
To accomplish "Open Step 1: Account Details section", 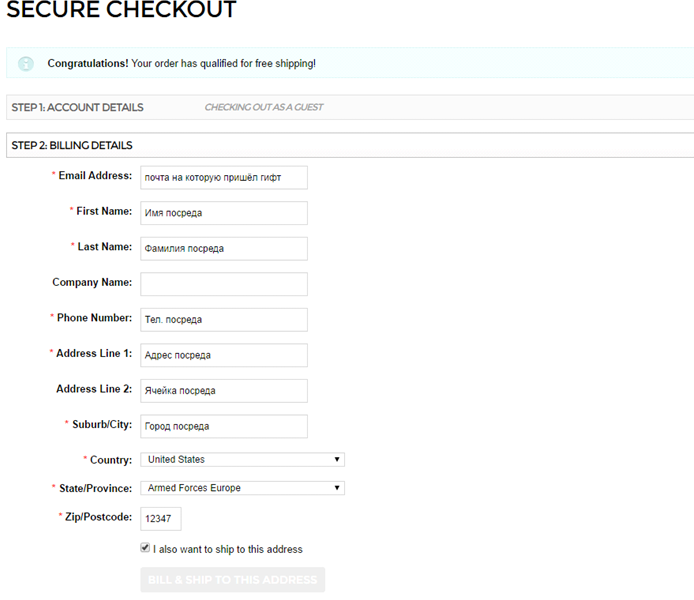I will click(78, 108).
